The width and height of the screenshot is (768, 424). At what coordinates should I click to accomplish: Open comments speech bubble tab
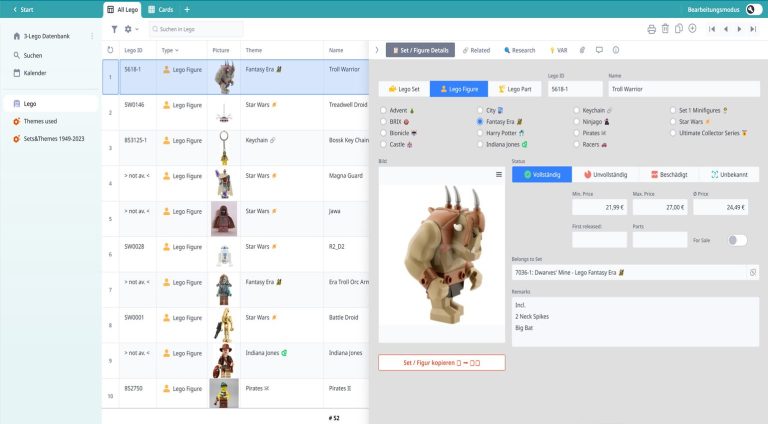pos(599,50)
